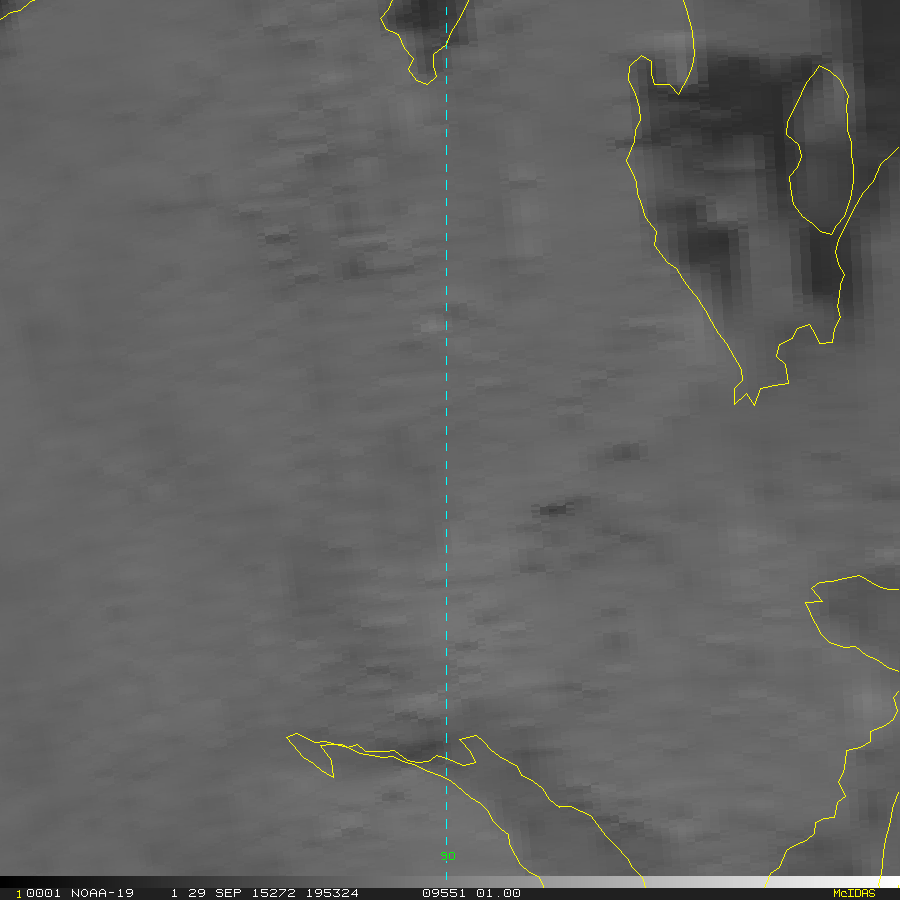Click the 195324 time stamp text
The height and width of the screenshot is (900, 900).
[x=332, y=893]
